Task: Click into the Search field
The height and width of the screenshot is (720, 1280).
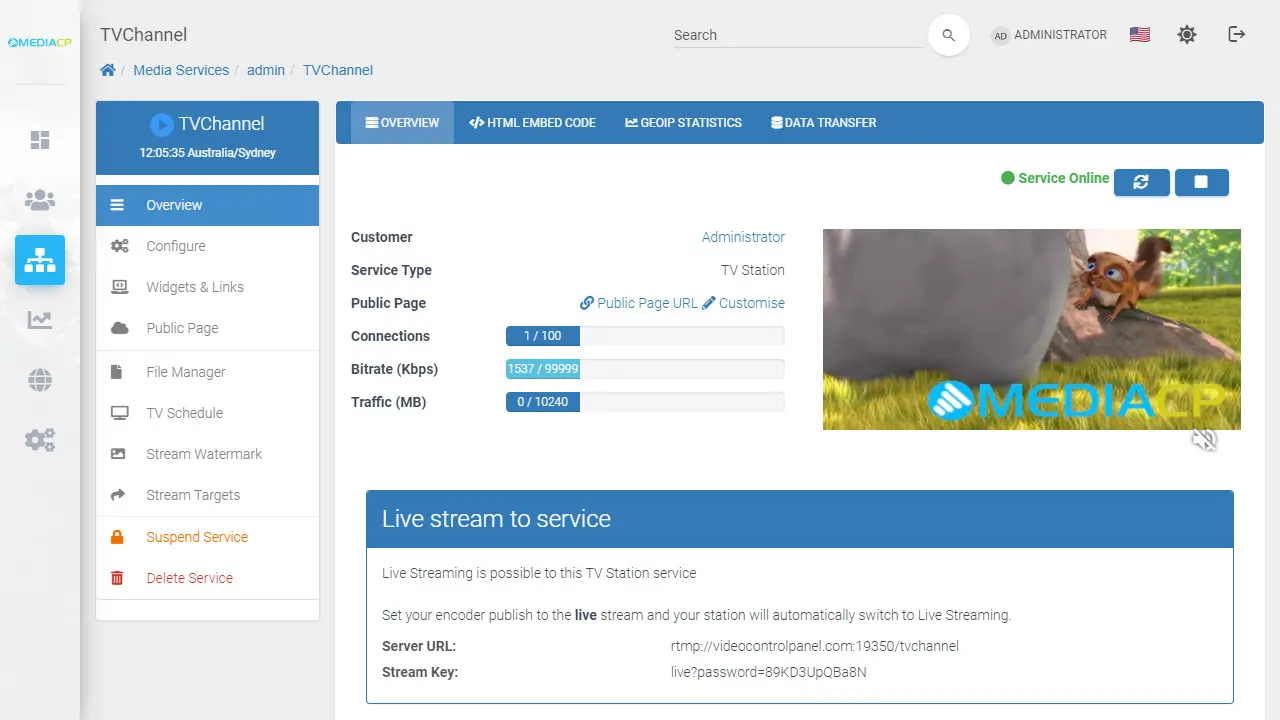Action: (x=798, y=35)
